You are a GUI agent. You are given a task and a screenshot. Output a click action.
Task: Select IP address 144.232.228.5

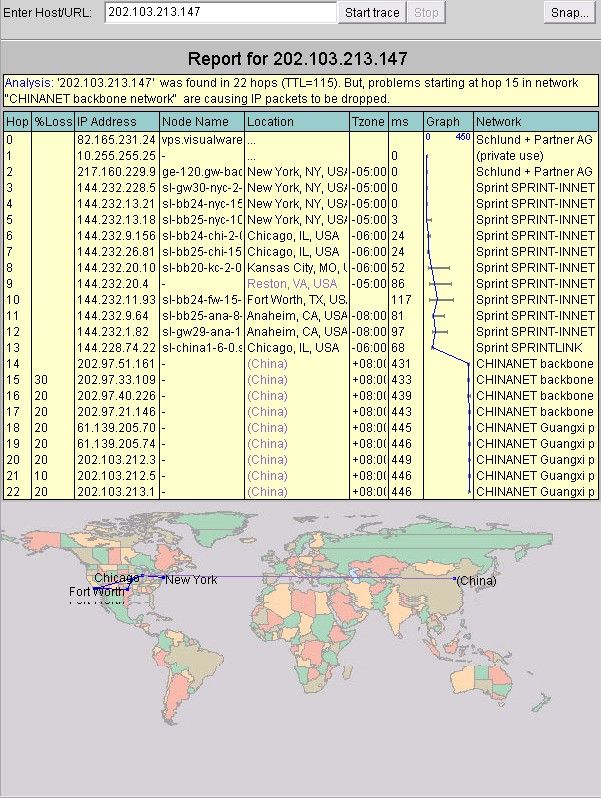(x=117, y=188)
